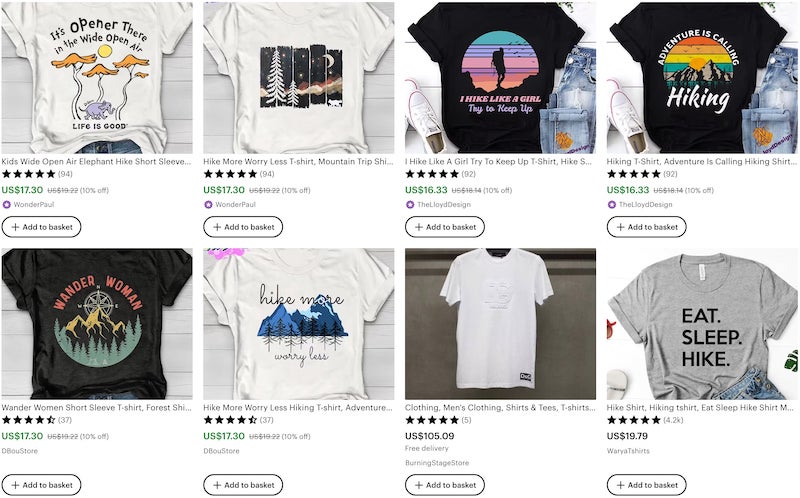The image size is (800, 498).
Task: Visit the BurningStageStore shop name
Action: (x=437, y=463)
